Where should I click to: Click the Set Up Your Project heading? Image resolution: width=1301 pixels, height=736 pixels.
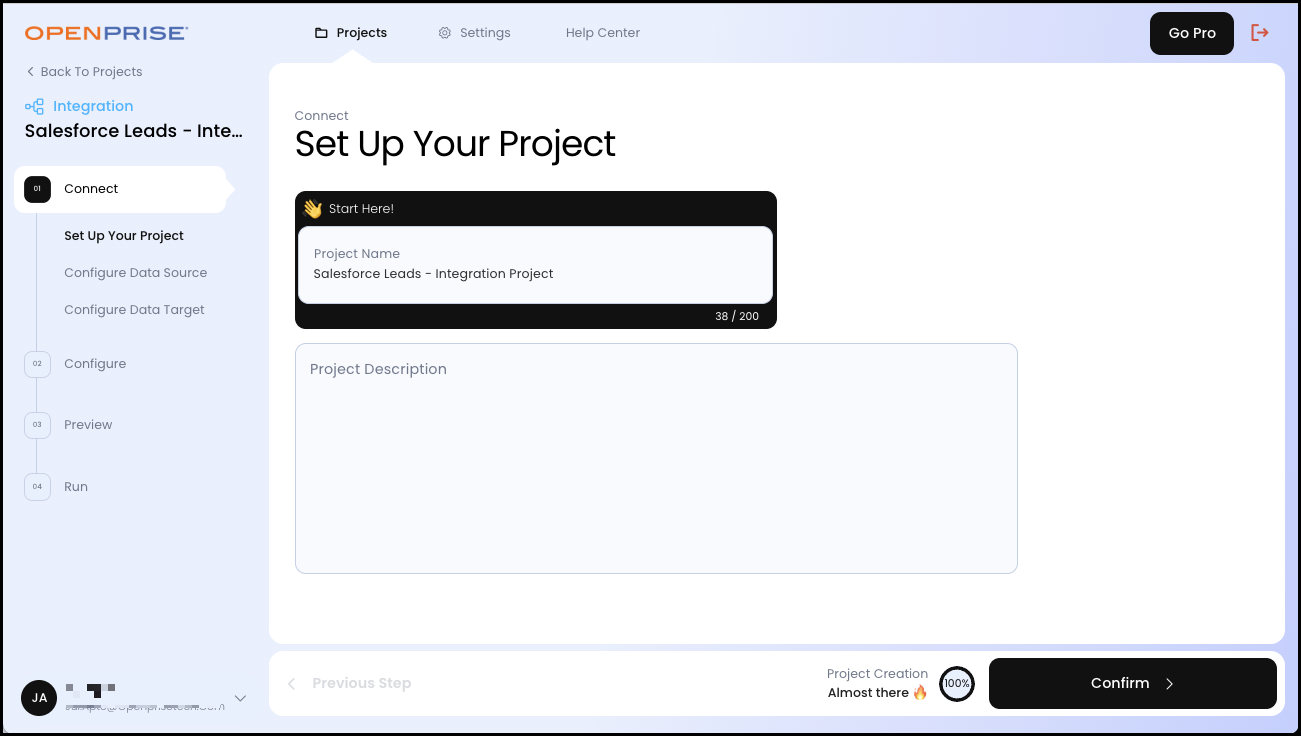[455, 145]
